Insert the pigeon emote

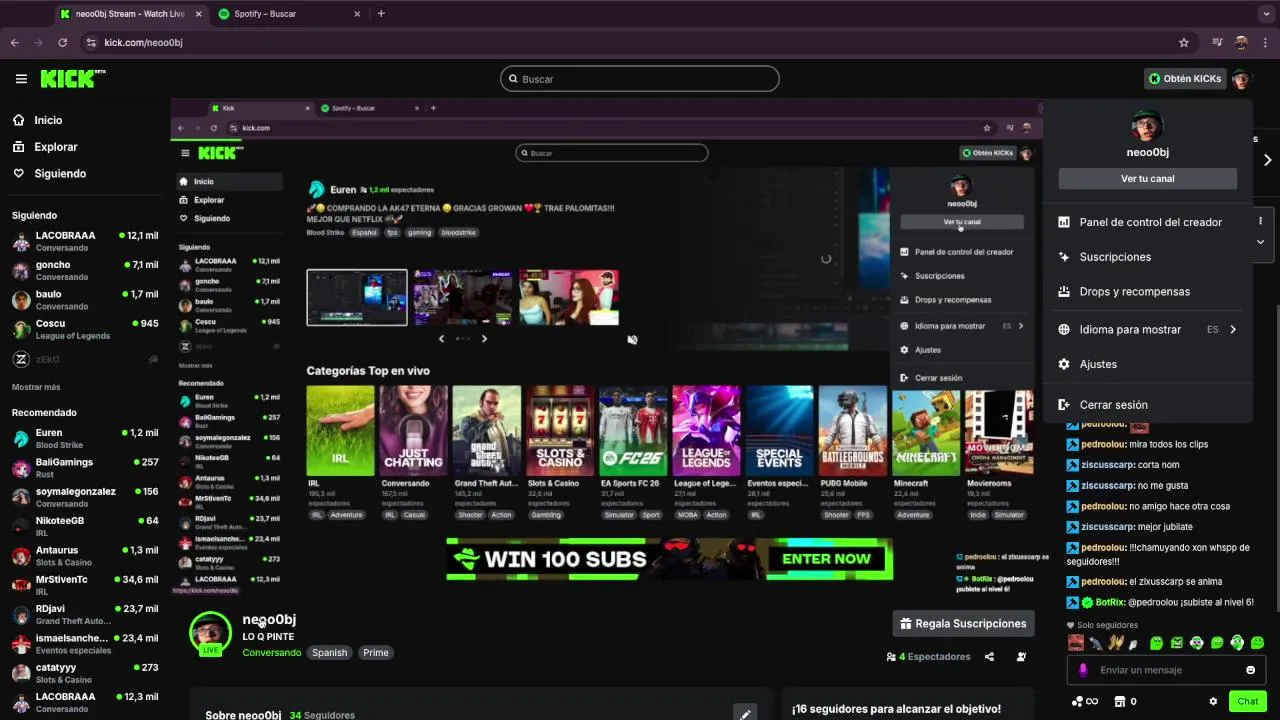coord(1096,643)
